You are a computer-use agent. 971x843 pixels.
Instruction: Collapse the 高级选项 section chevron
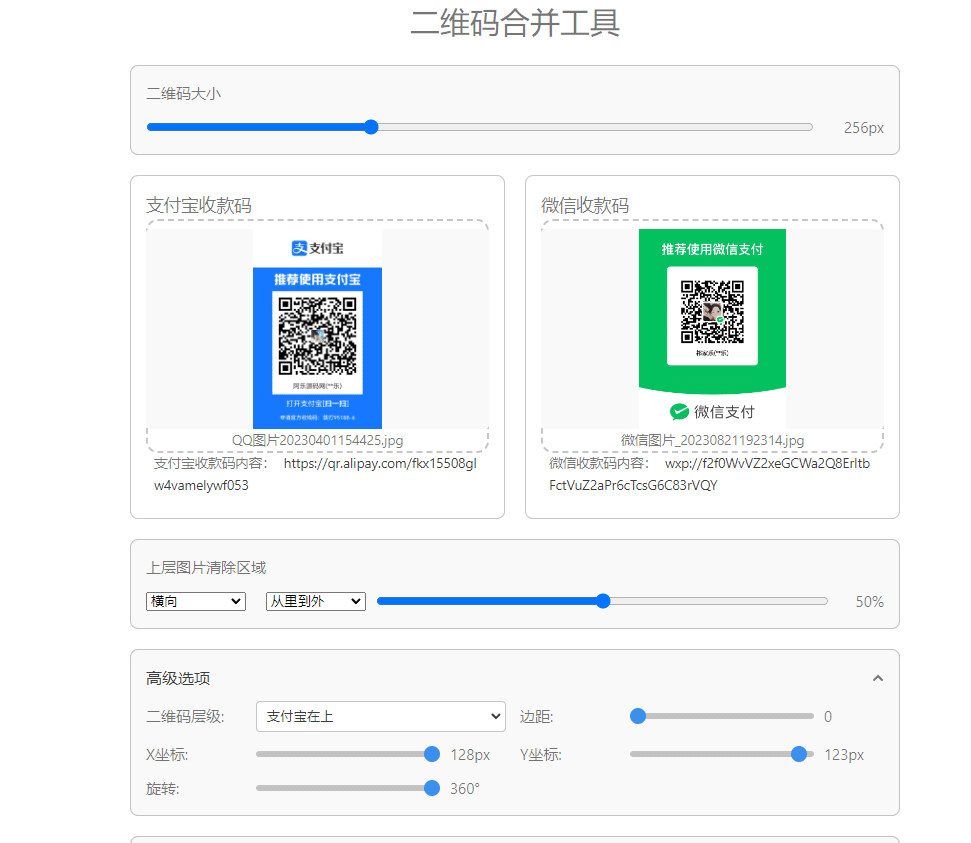[x=877, y=678]
